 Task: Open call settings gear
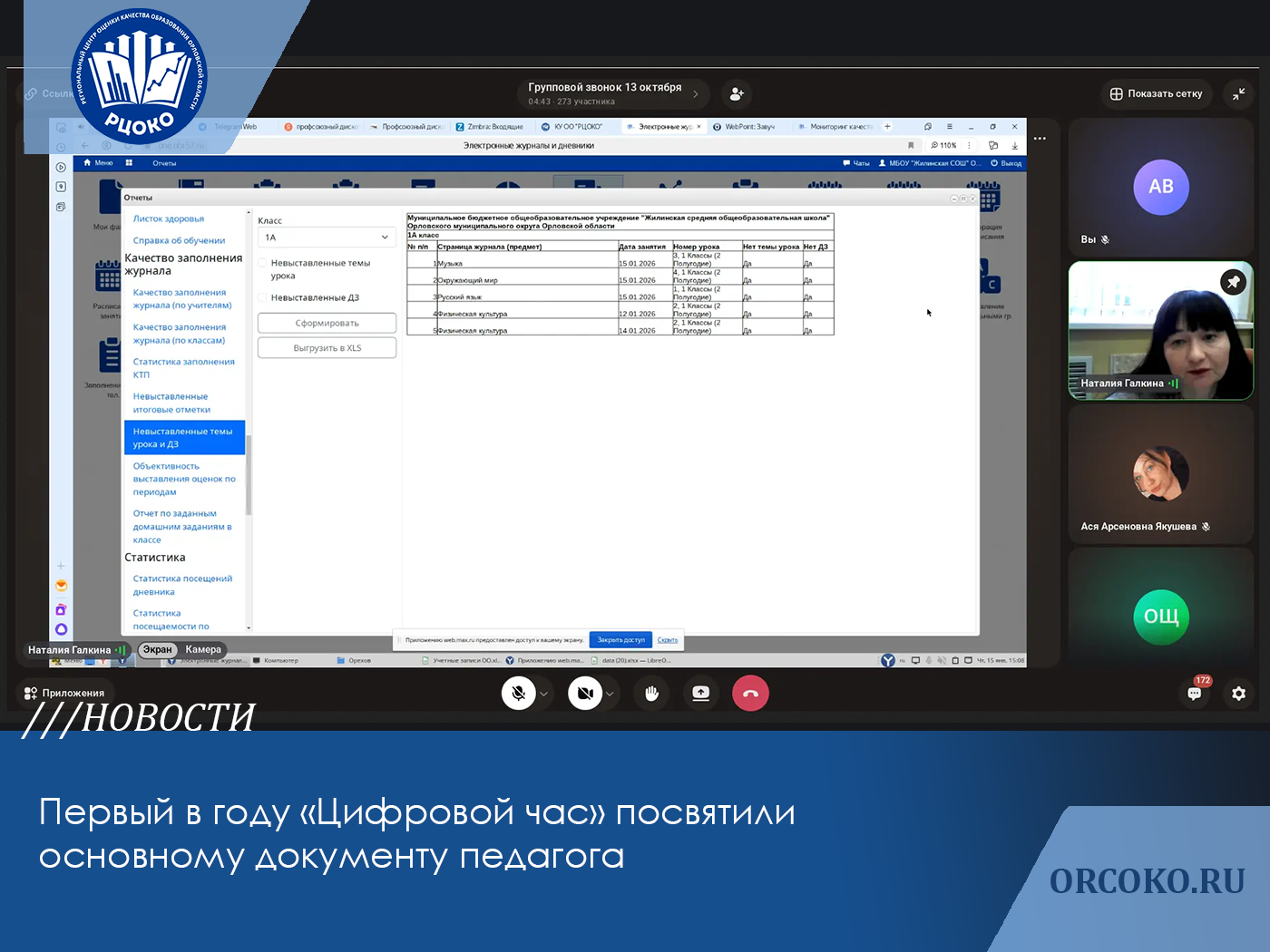pos(1238,694)
